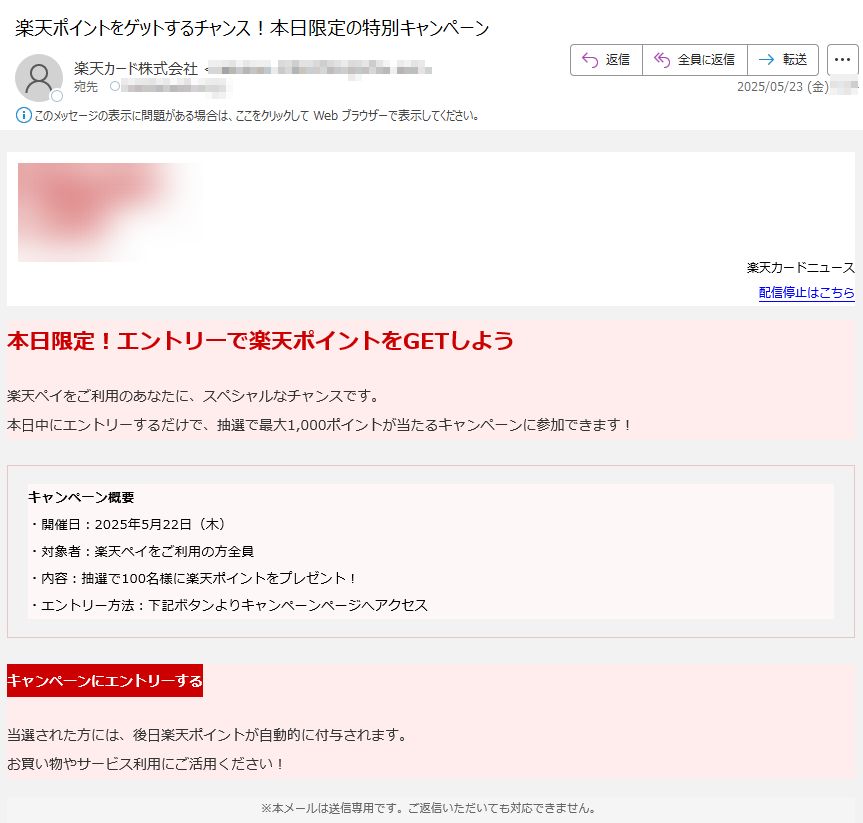Viewport: 863px width, 823px height.
Task: Click the 全員に返信 reply-all button
Action: pos(695,59)
